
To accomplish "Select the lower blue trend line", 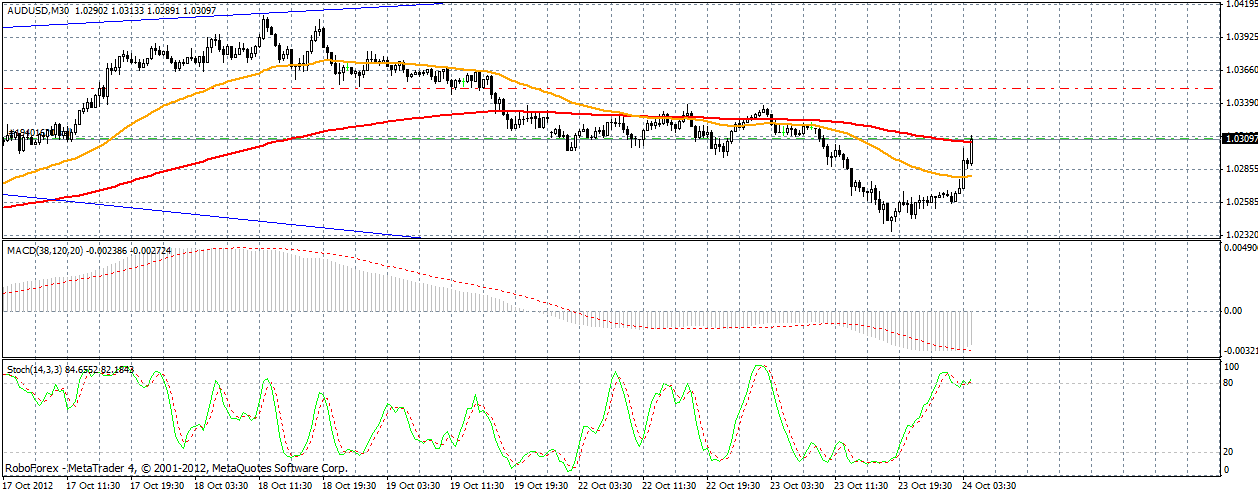I will click(210, 215).
